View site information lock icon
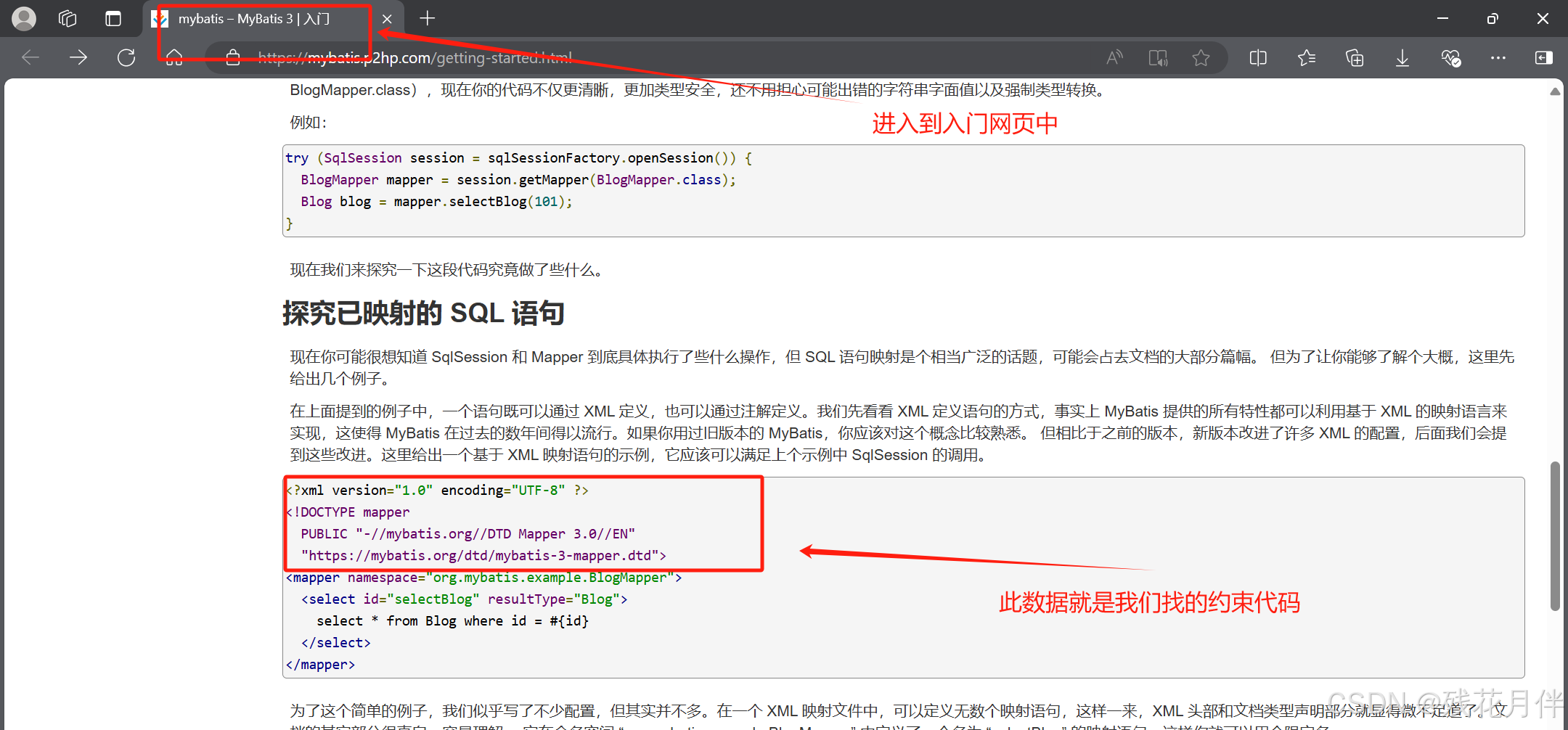Image resolution: width=1568 pixels, height=730 pixels. click(x=232, y=57)
